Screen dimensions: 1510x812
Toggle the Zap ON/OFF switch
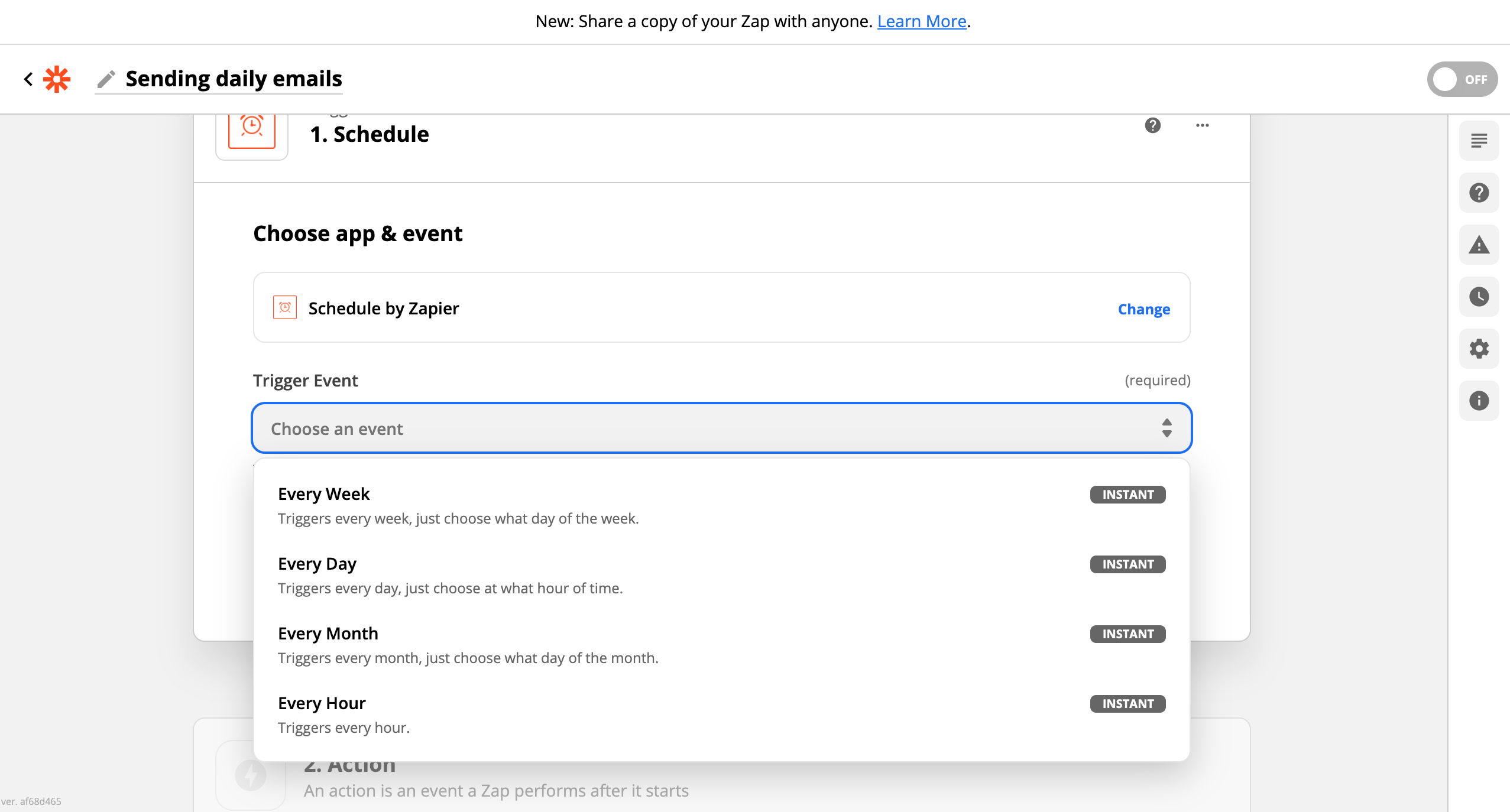coord(1462,79)
